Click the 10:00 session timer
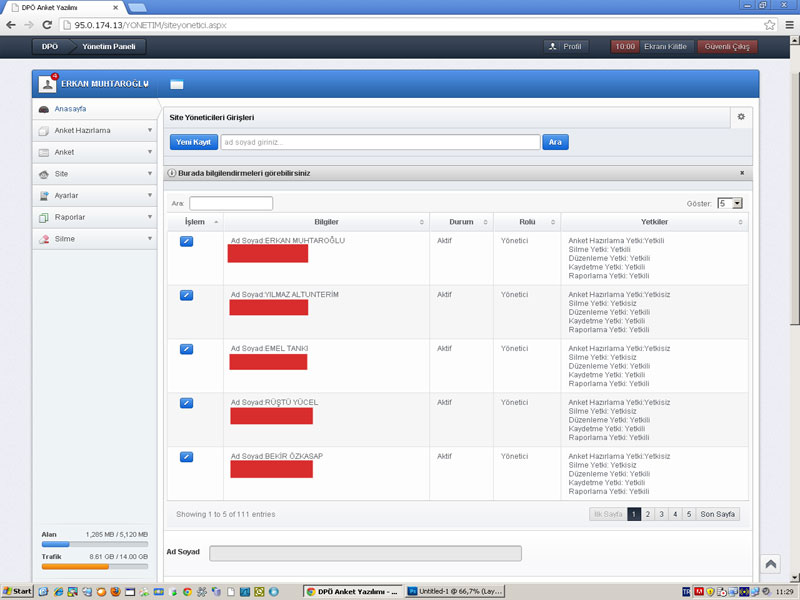This screenshot has height=600, width=800. pyautogui.click(x=625, y=46)
